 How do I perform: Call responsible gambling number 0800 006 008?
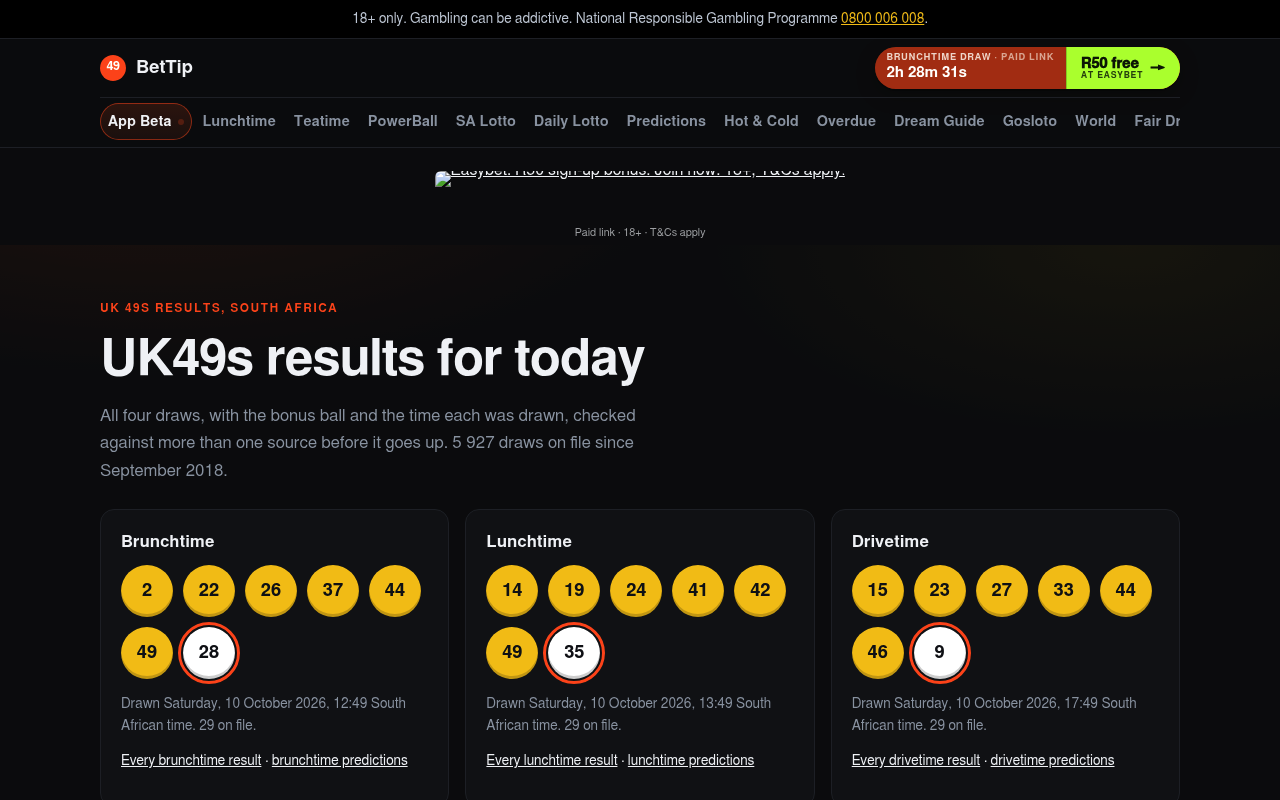click(882, 18)
